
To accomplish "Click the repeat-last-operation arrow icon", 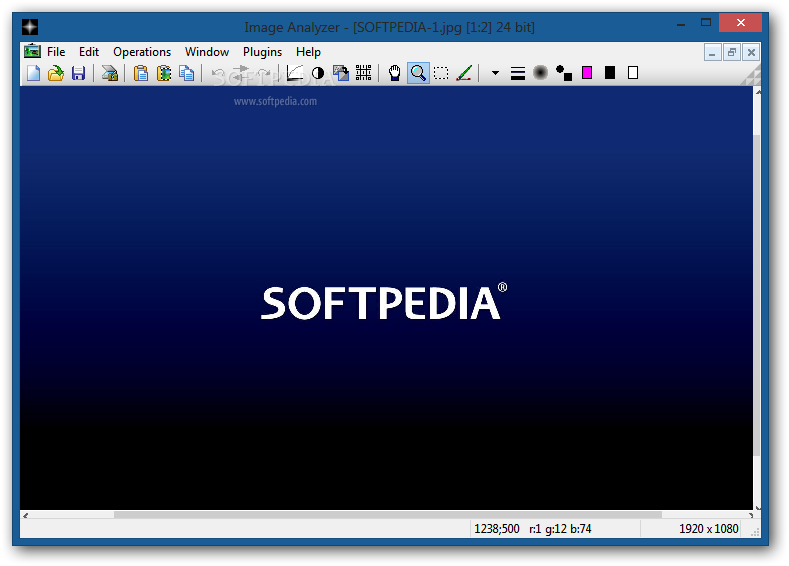I will 241,73.
